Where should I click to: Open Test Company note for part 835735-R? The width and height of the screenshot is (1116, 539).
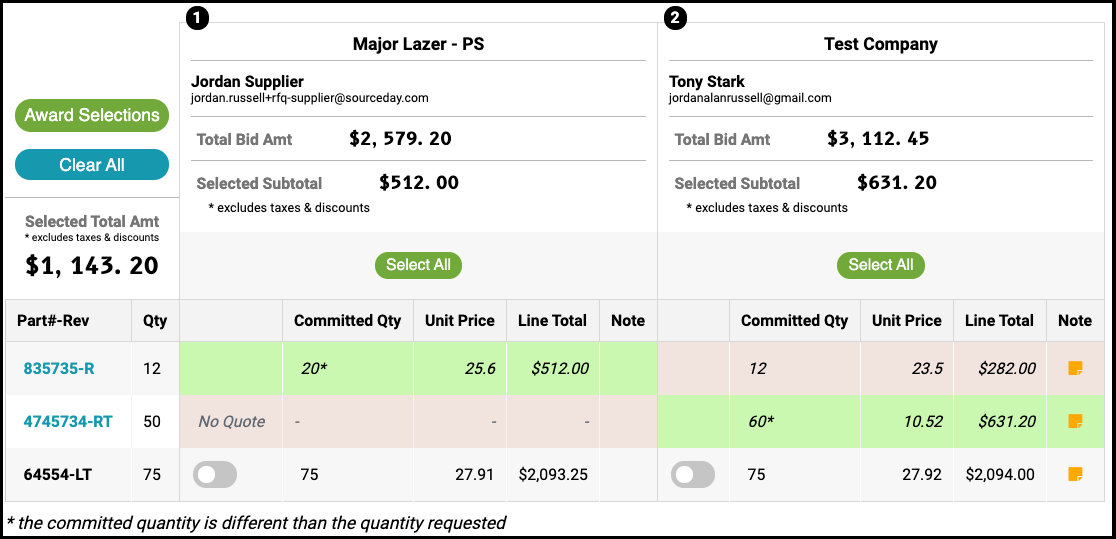pos(1075,368)
